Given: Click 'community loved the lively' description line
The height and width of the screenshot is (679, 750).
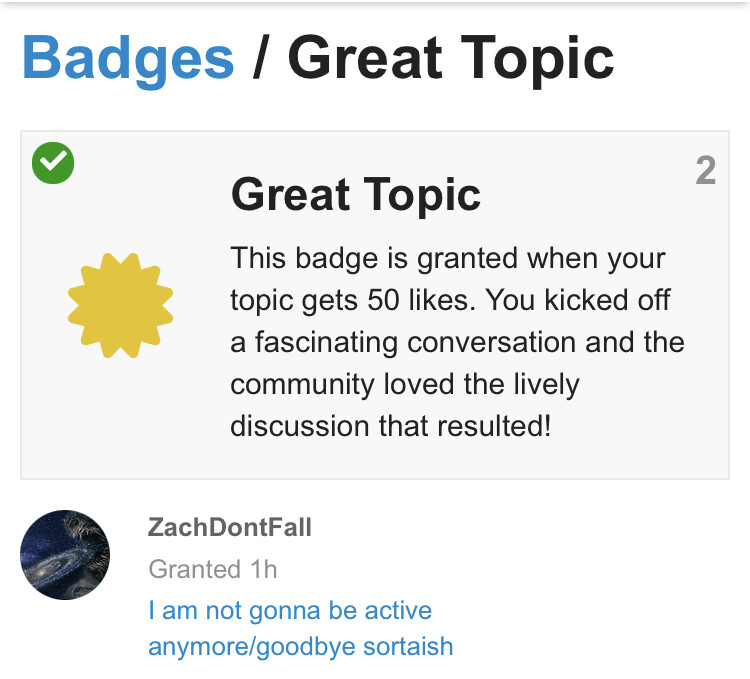Looking at the screenshot, I should coord(404,385).
